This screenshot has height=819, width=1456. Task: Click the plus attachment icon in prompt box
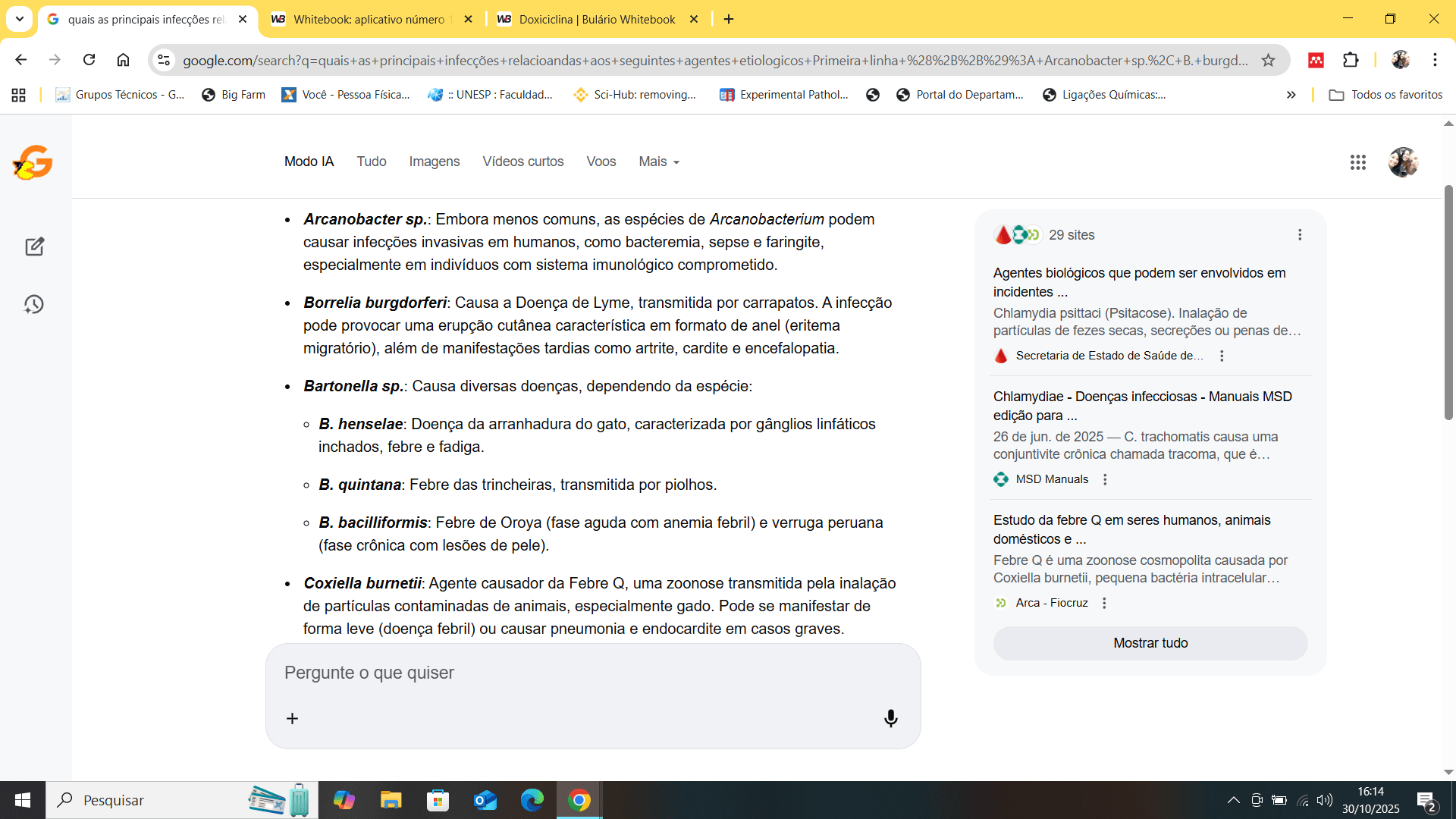pos(293,718)
